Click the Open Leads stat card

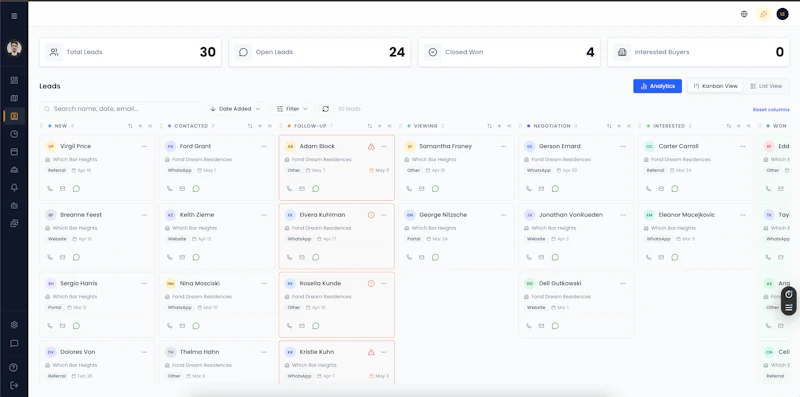[x=320, y=52]
